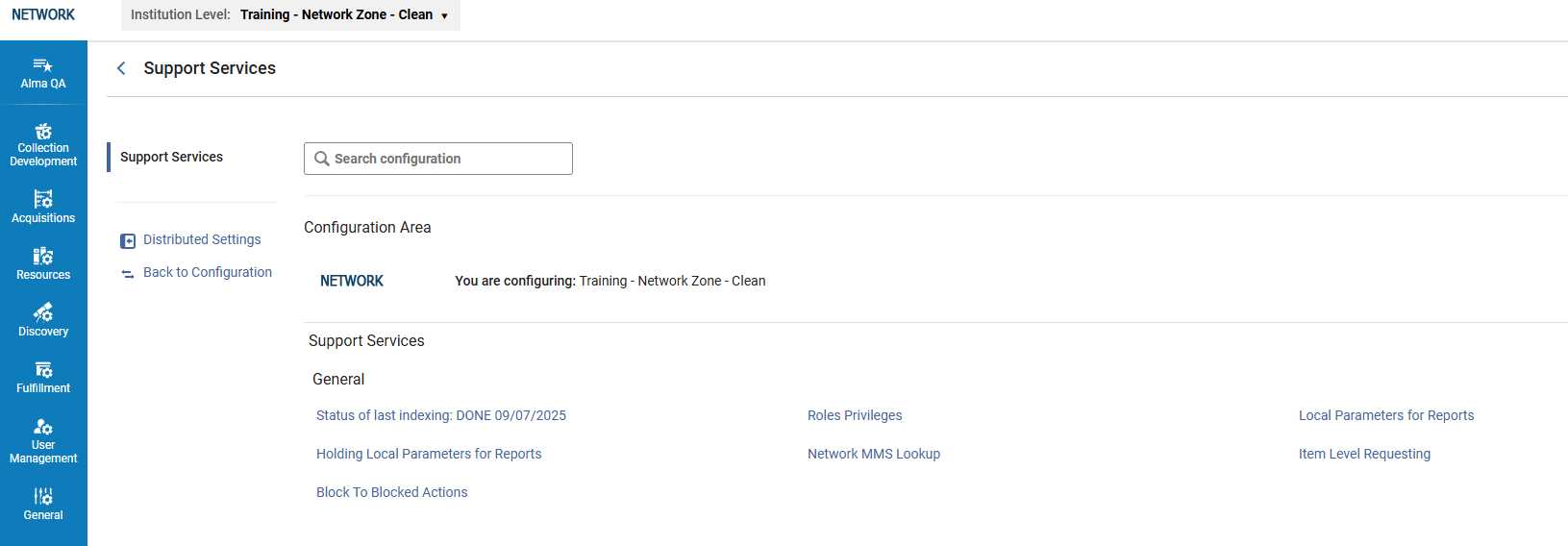This screenshot has height=546, width=1568.
Task: Select the Discovery sidebar icon
Action: tap(43, 320)
